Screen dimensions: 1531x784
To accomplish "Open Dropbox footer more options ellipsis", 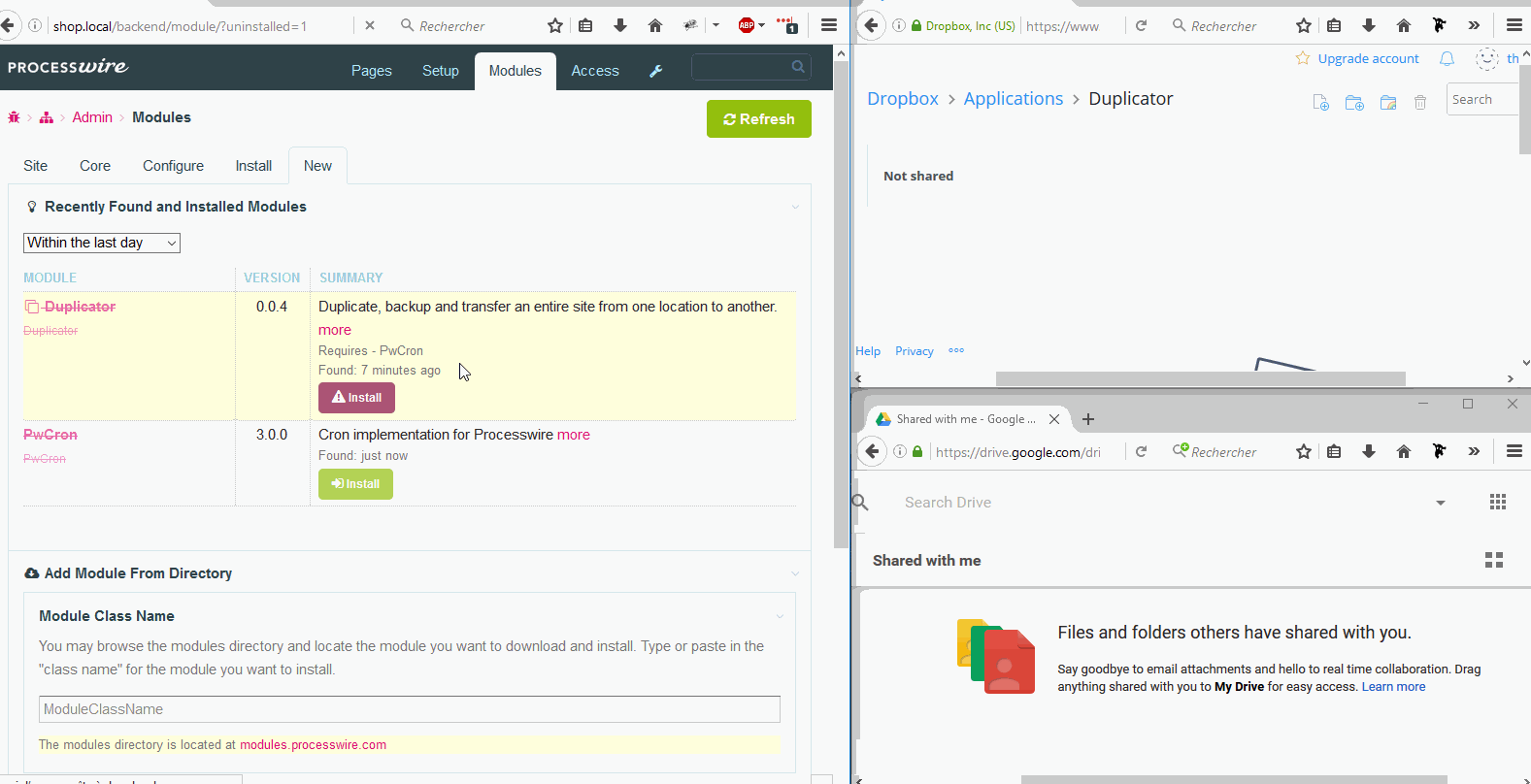I will [956, 350].
